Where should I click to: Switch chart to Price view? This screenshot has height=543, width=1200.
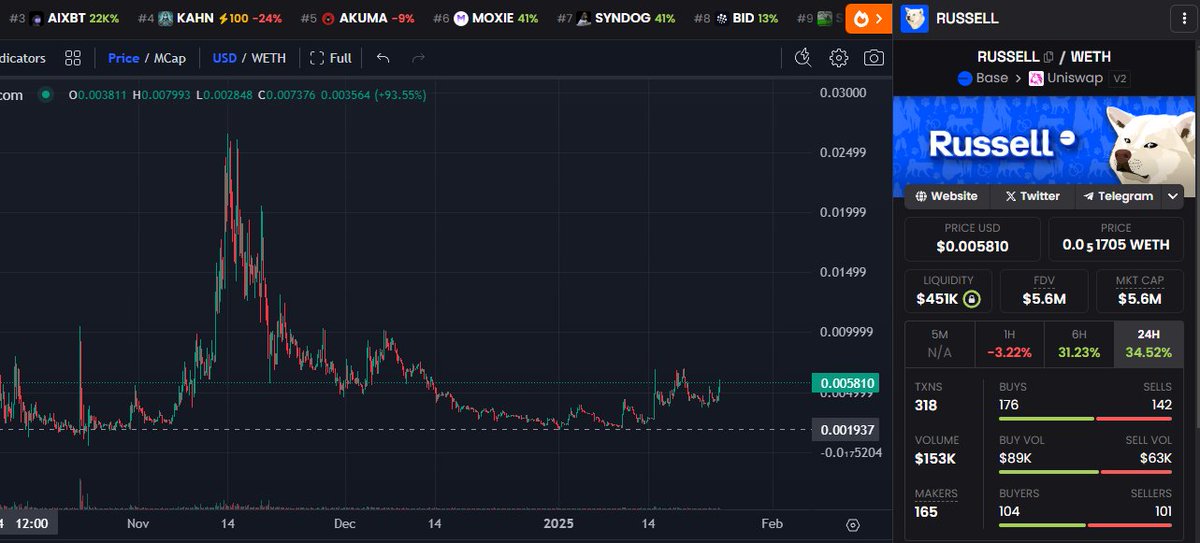click(x=123, y=58)
